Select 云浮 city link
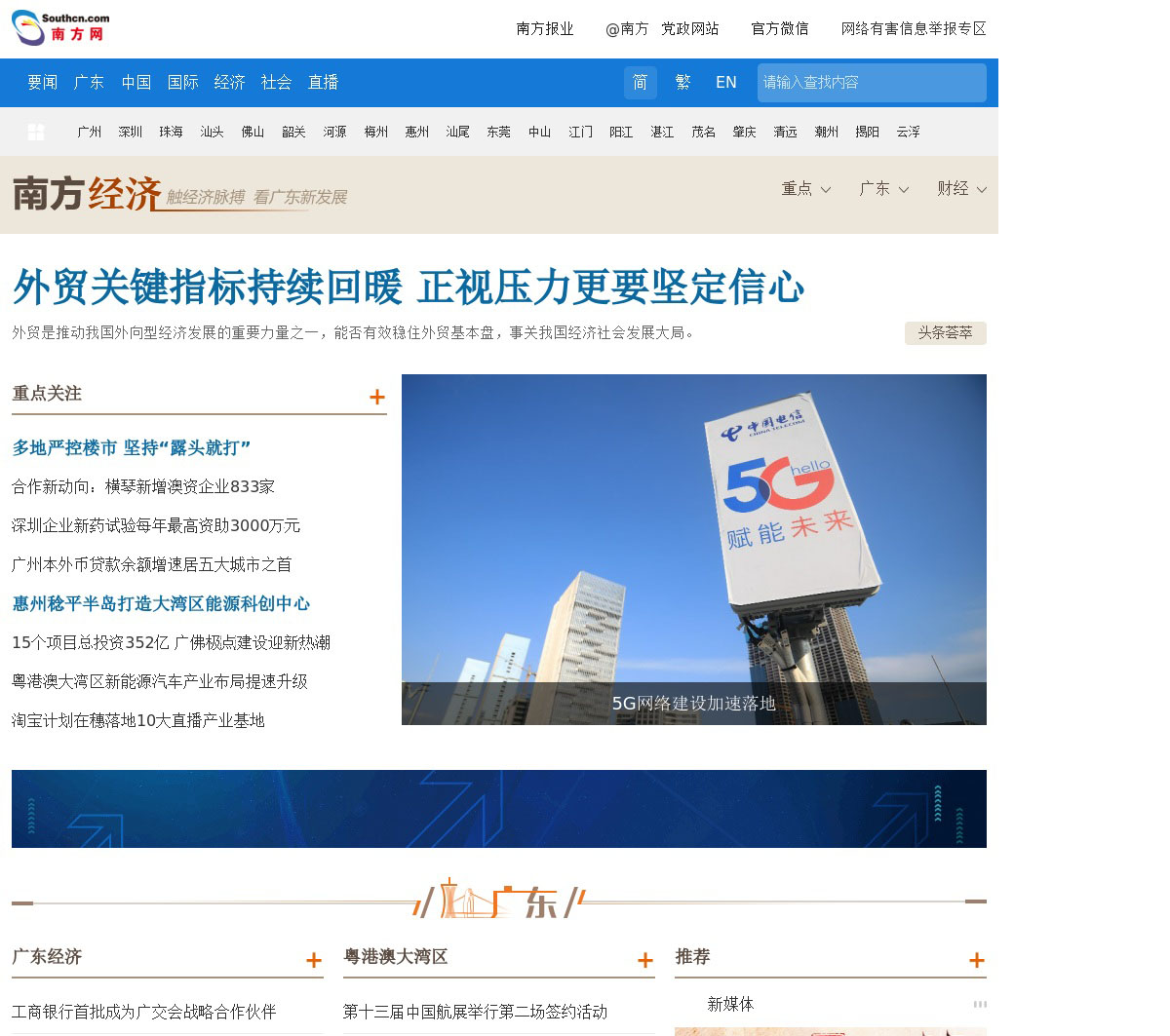The height and width of the screenshot is (1036, 1170). 909,132
